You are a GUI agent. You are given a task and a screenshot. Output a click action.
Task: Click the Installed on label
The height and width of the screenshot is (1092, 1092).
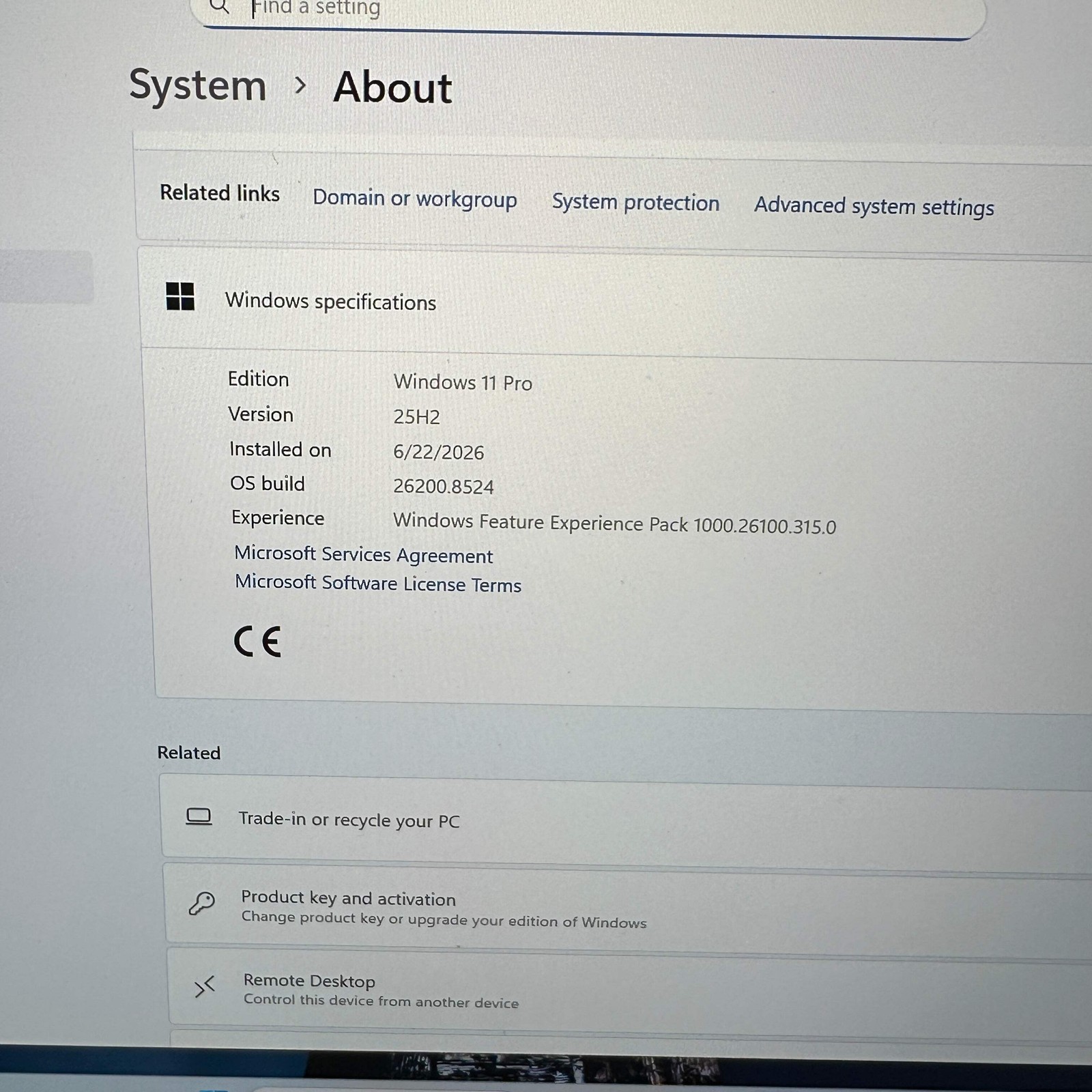click(x=281, y=449)
